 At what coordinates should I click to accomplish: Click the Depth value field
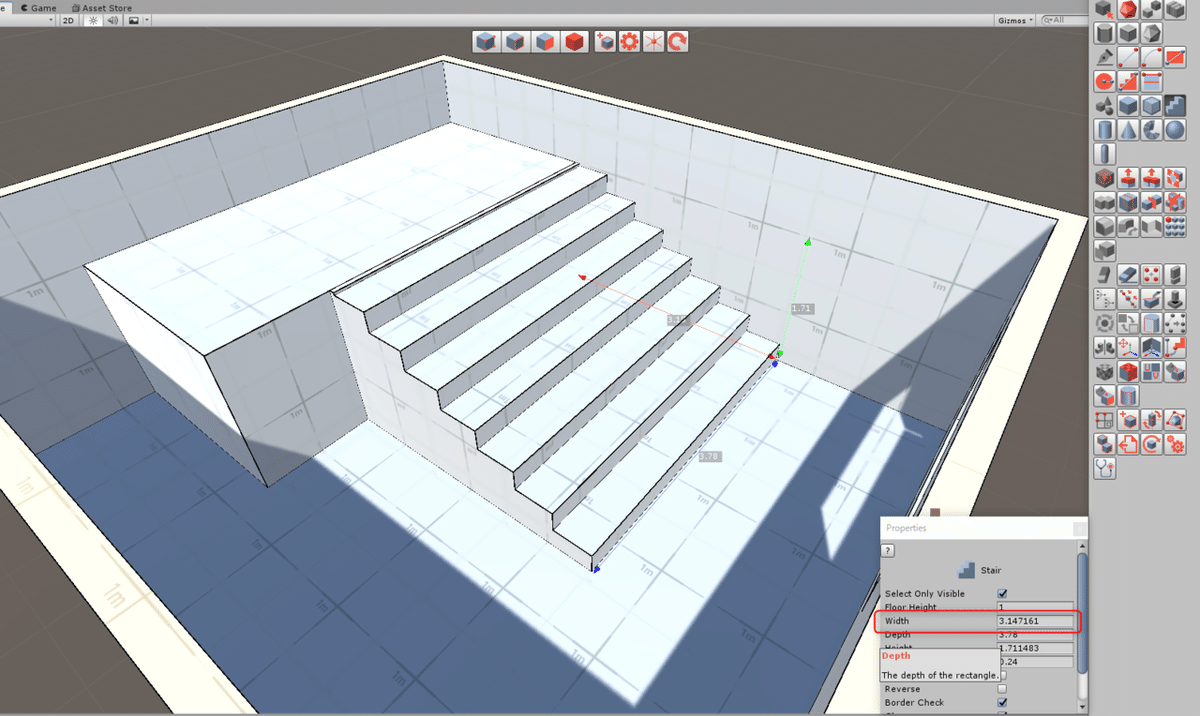click(1035, 635)
